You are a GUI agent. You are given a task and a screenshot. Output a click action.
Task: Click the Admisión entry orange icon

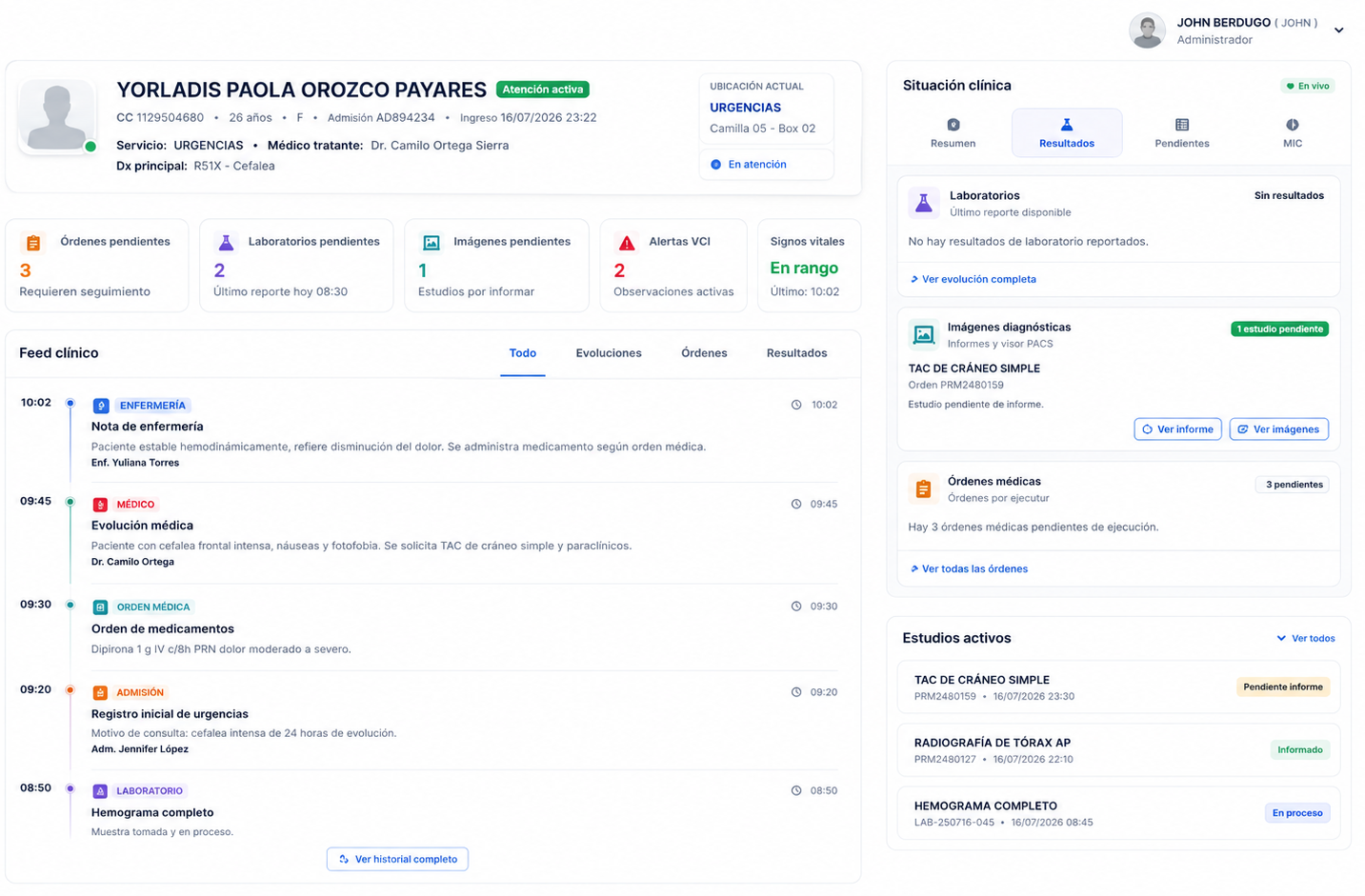tap(100, 693)
